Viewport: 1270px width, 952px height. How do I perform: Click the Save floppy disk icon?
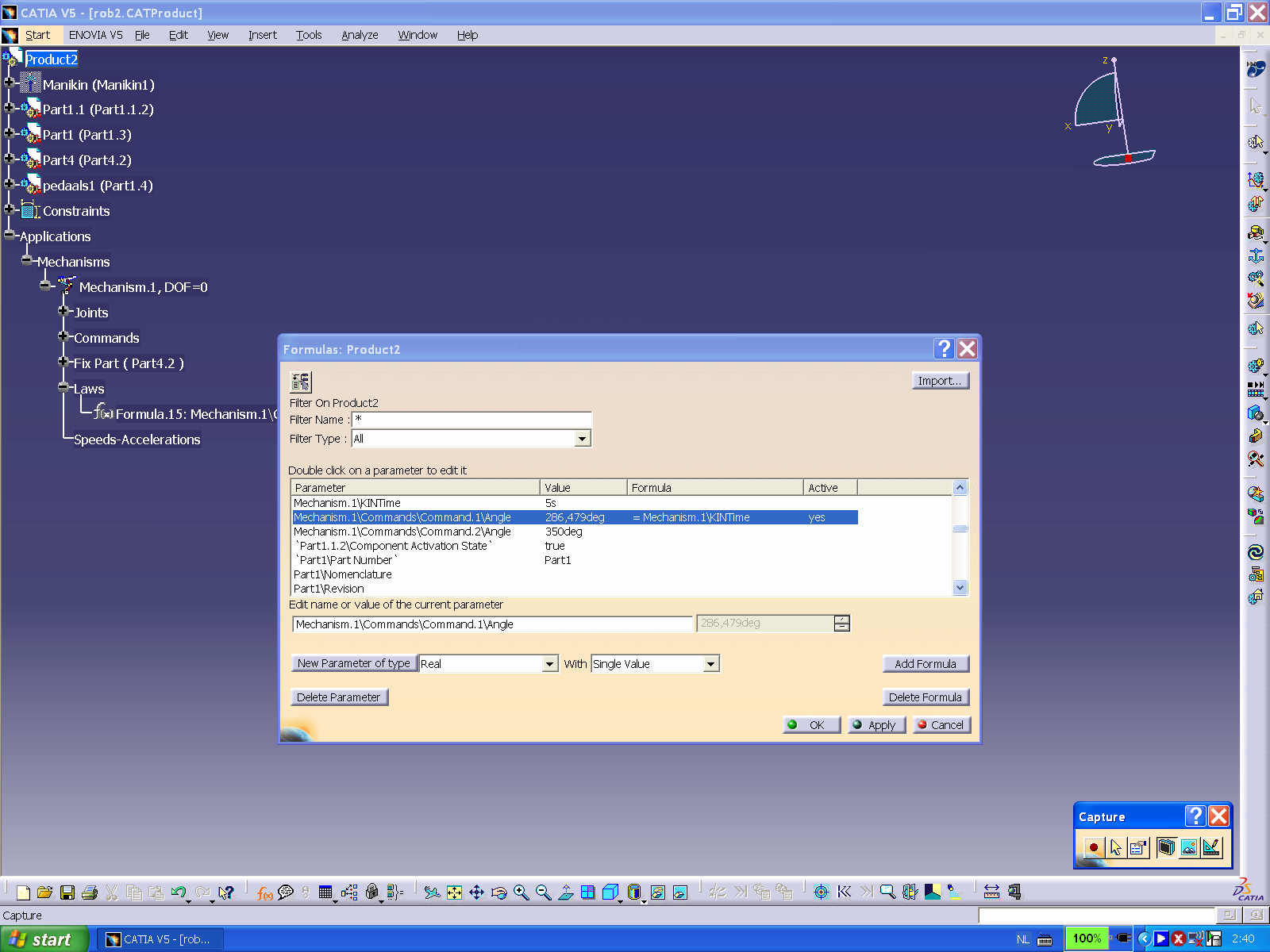click(x=67, y=892)
